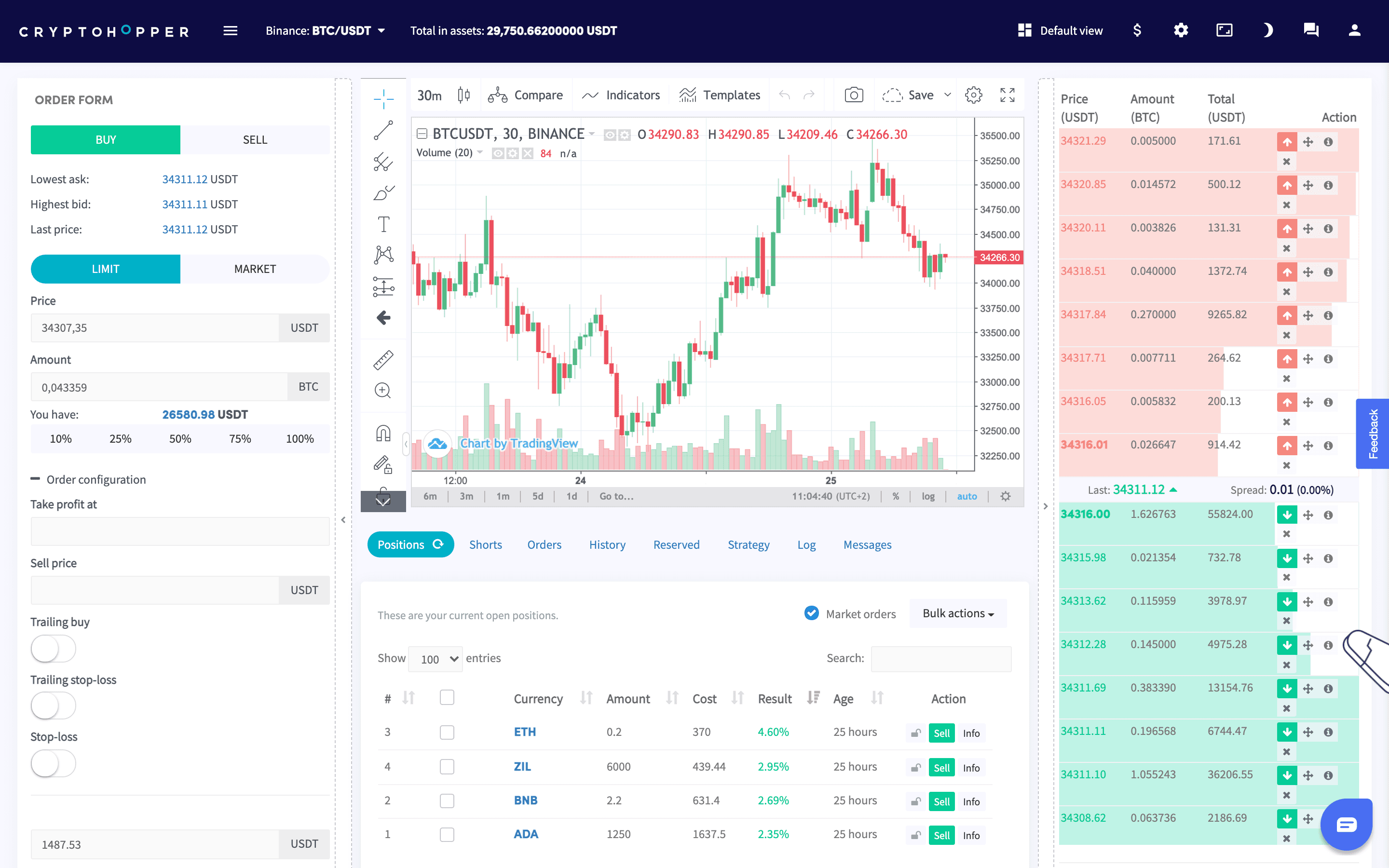Switch to the Strategy tab
The height and width of the screenshot is (868, 1389).
click(748, 544)
